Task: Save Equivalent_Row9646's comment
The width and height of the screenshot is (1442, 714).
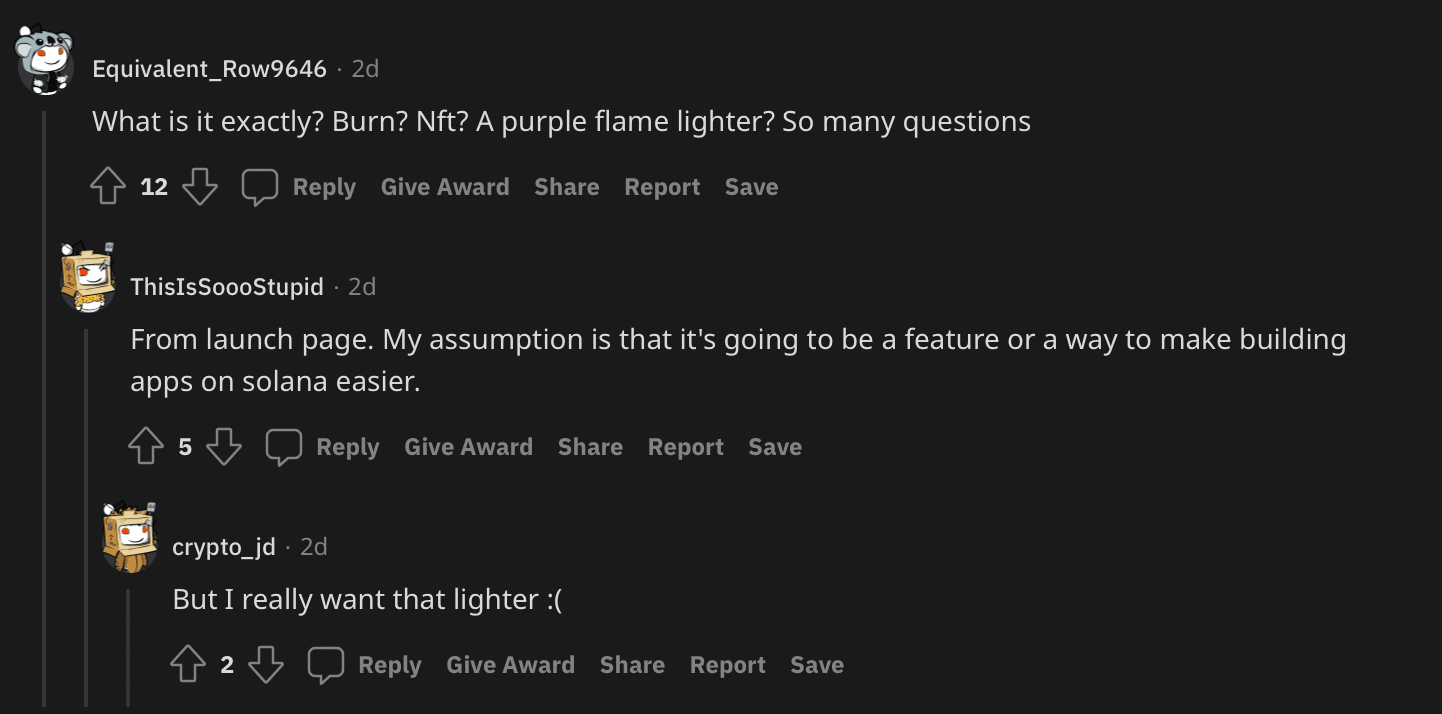Action: (x=751, y=187)
